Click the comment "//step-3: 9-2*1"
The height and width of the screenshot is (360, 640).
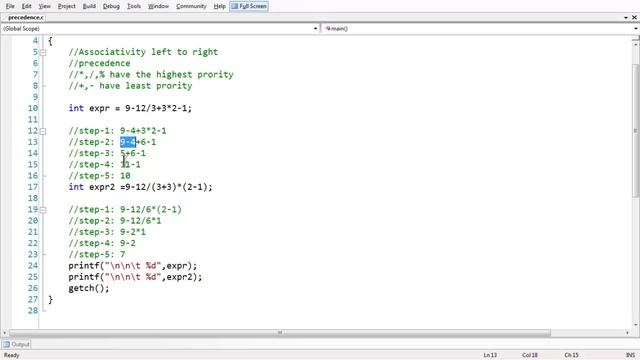tap(107, 232)
